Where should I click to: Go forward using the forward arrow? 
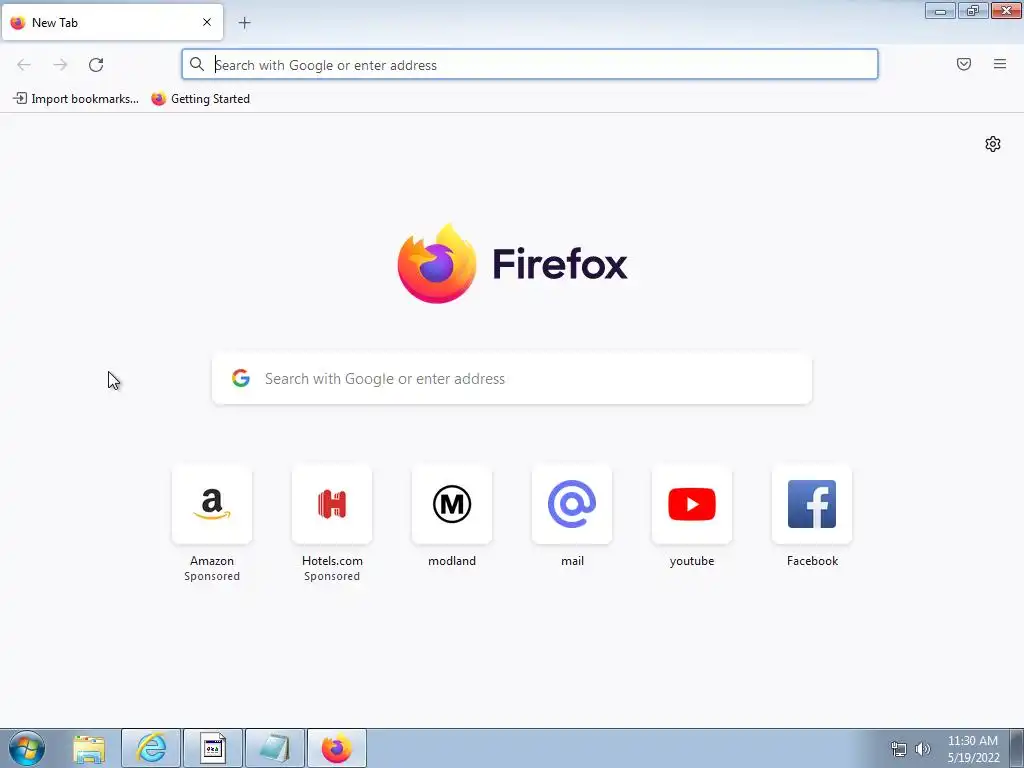[60, 65]
